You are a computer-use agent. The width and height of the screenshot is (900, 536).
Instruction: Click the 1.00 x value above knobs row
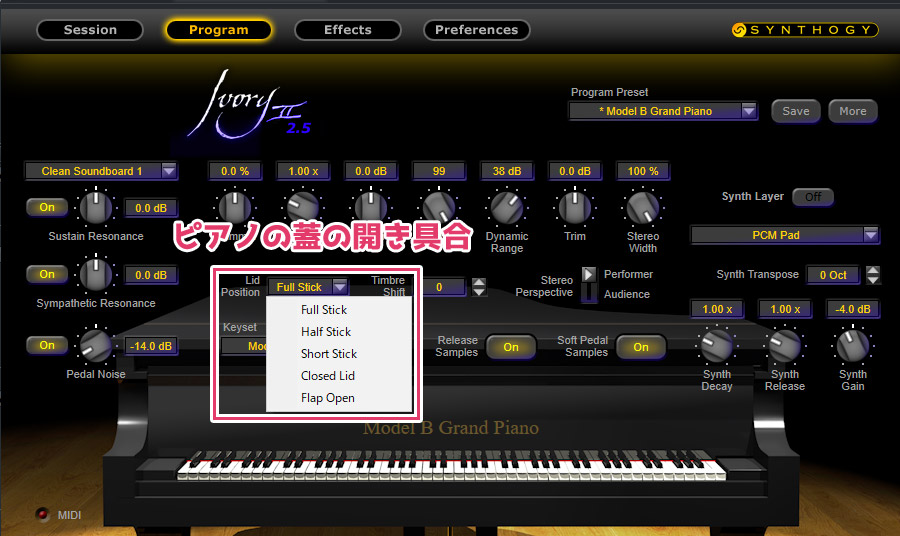tap(303, 171)
